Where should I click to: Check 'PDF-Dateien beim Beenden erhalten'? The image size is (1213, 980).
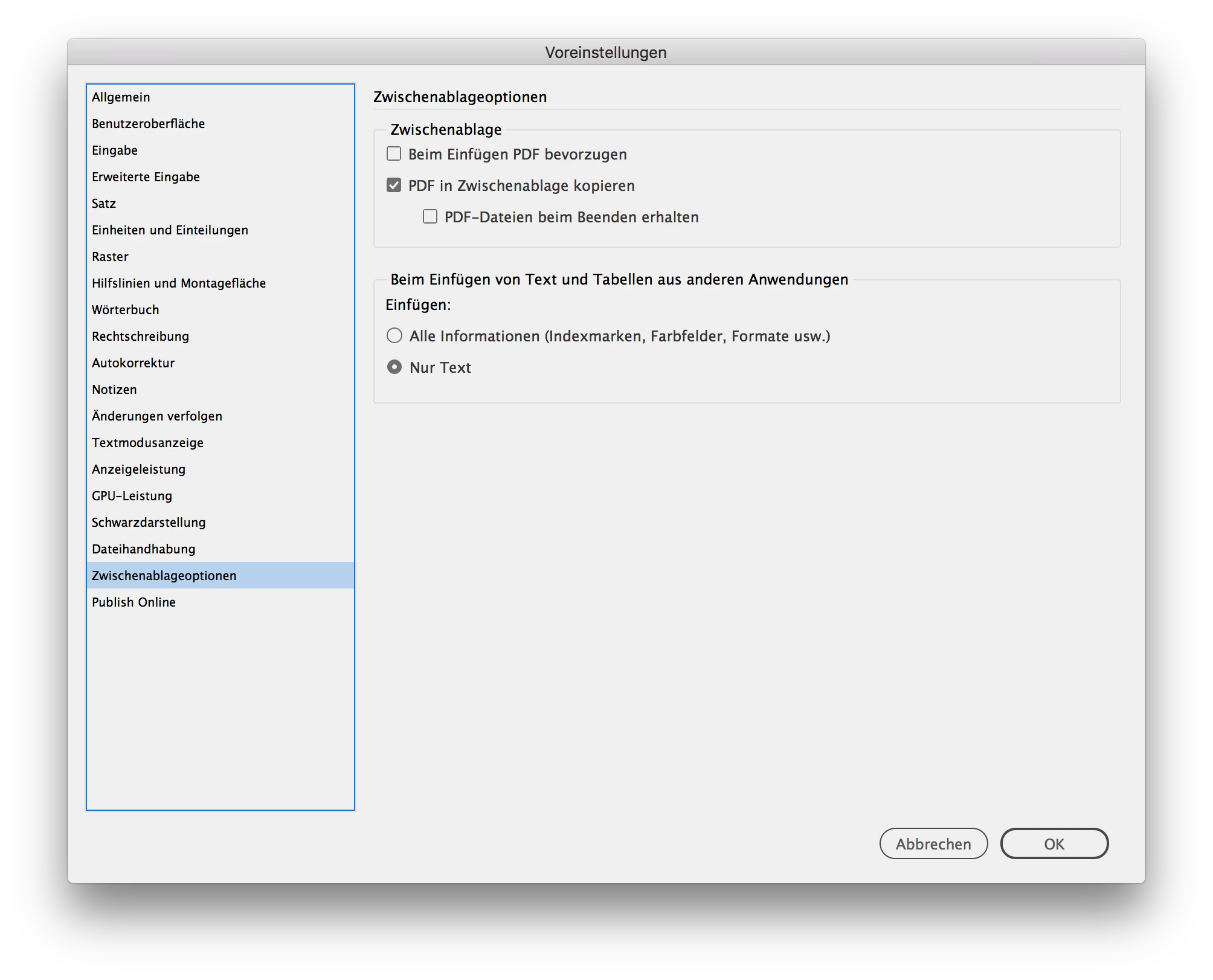430,217
